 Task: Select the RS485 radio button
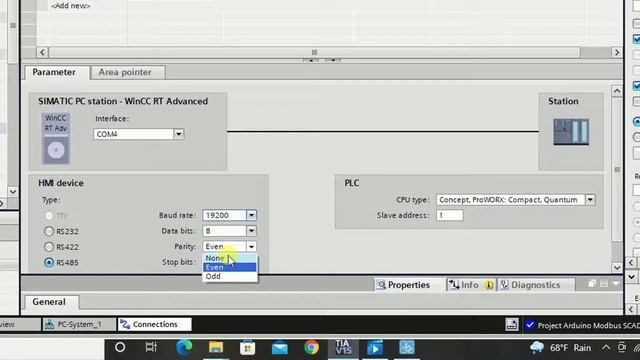[x=49, y=262]
